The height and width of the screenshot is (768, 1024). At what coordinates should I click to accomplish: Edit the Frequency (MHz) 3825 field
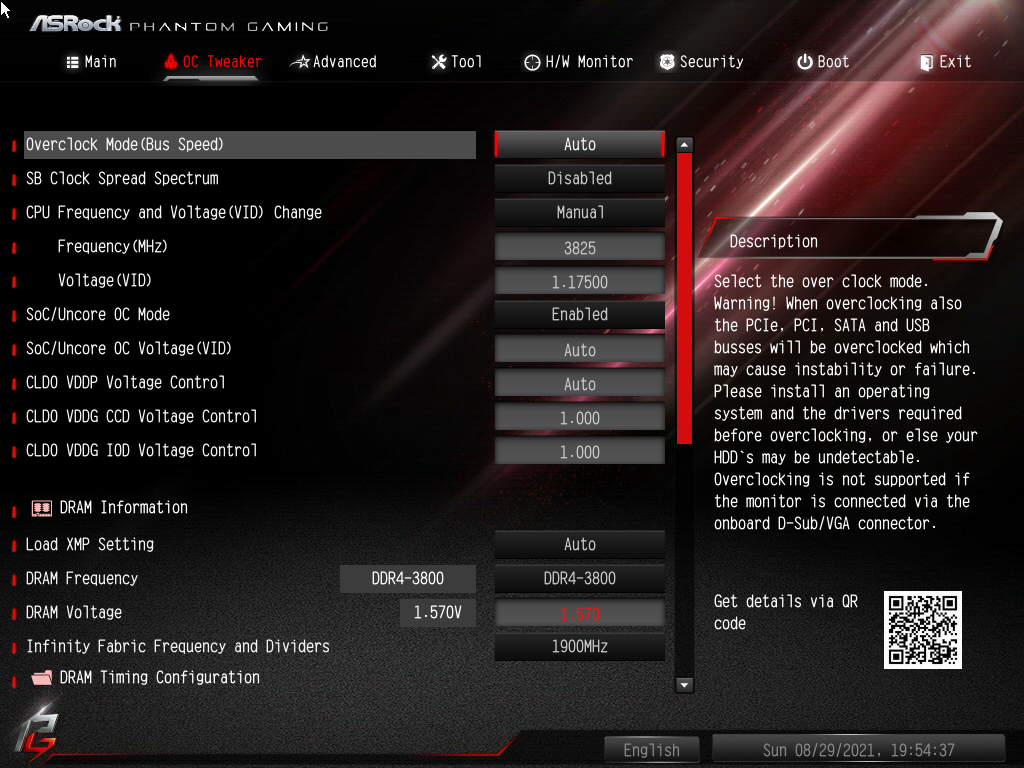(x=580, y=248)
